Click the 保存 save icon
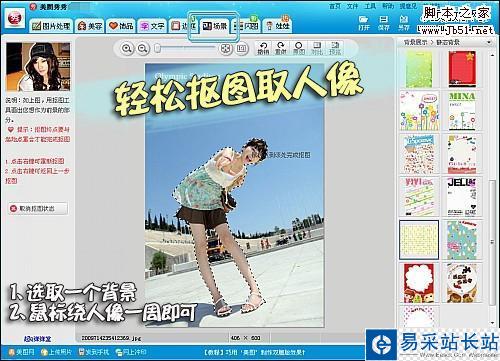Image resolution: width=500 pixels, height=361 pixels. tap(384, 23)
